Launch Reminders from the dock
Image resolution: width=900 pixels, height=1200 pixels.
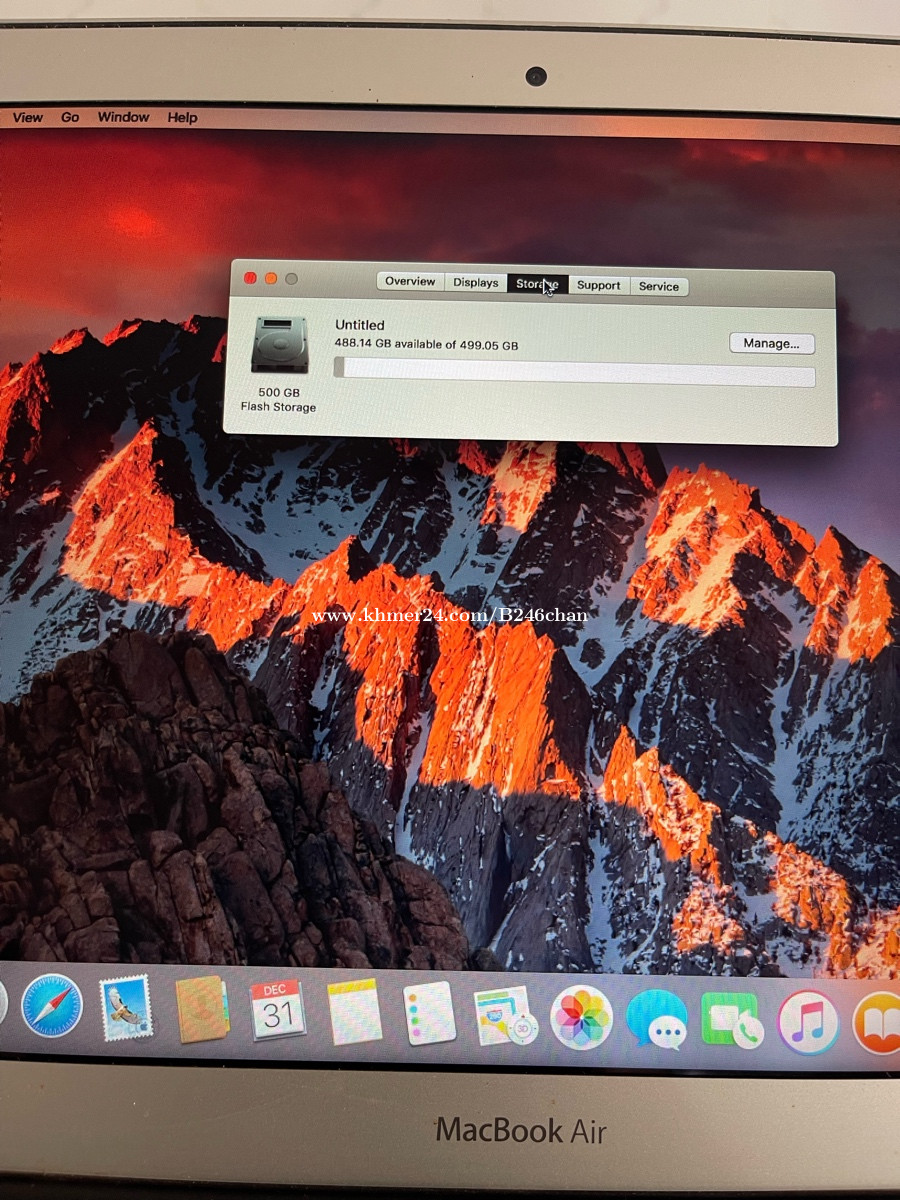[x=430, y=1013]
